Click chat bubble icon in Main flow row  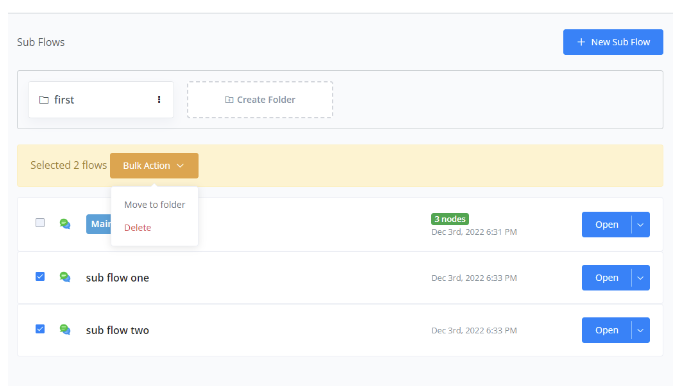(65, 224)
